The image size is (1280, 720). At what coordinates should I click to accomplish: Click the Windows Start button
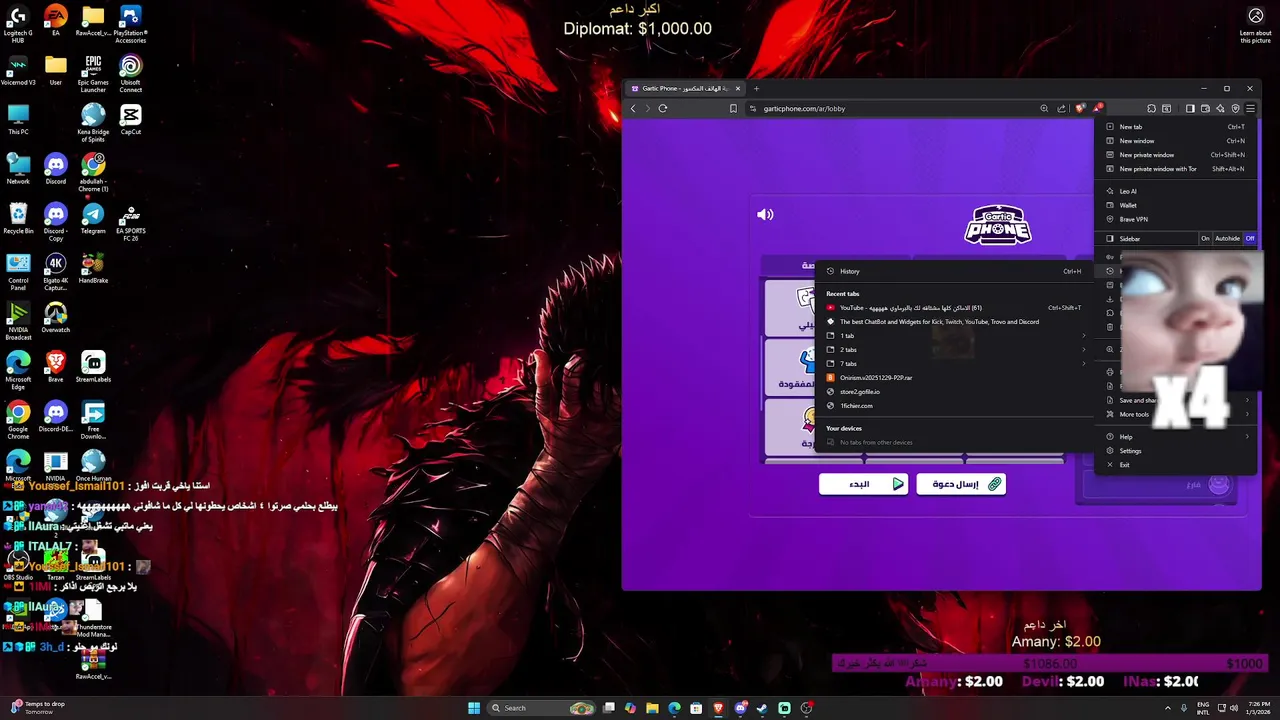474,708
